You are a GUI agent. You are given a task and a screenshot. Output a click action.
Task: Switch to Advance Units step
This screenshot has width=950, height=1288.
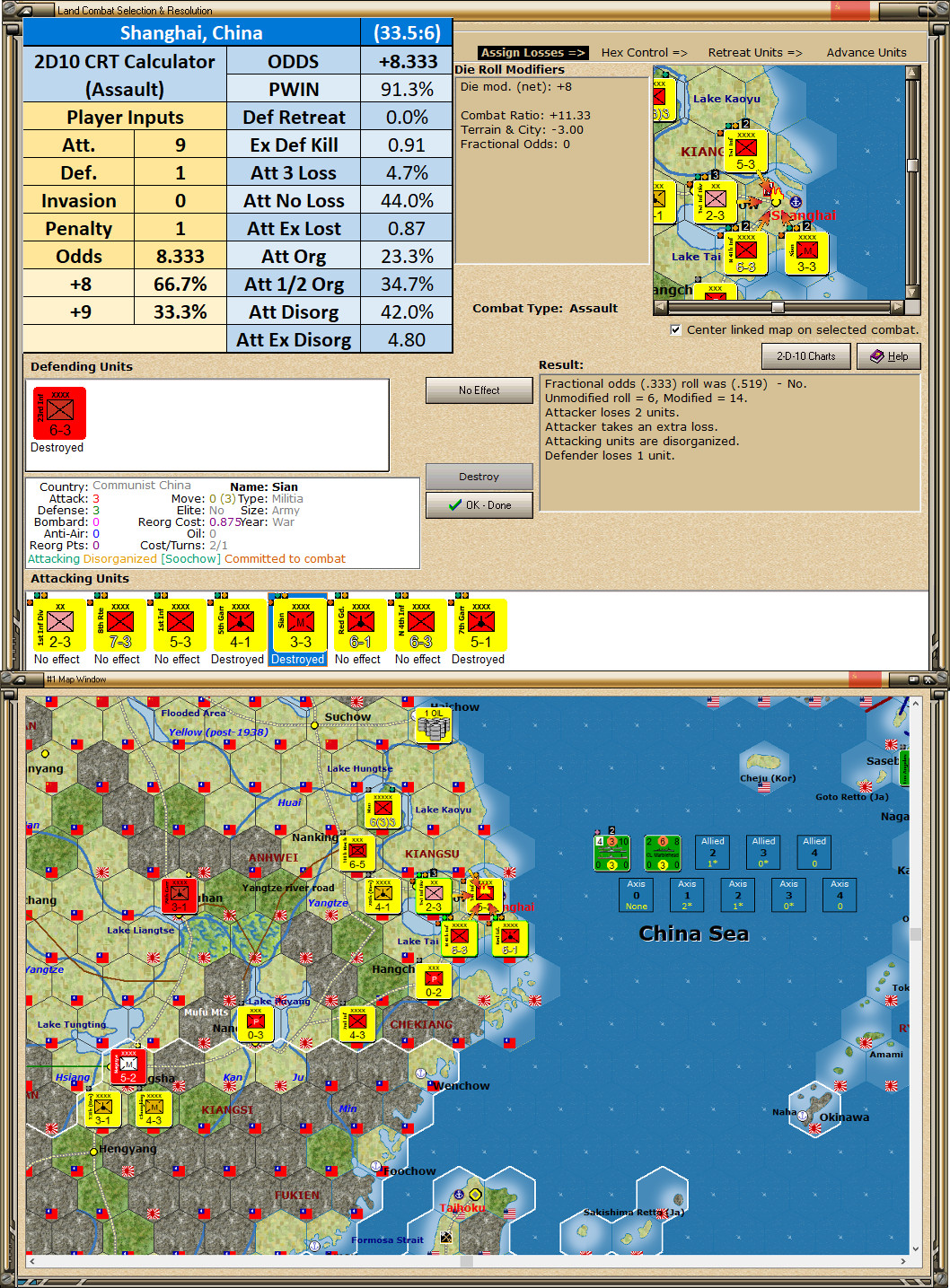(866, 53)
